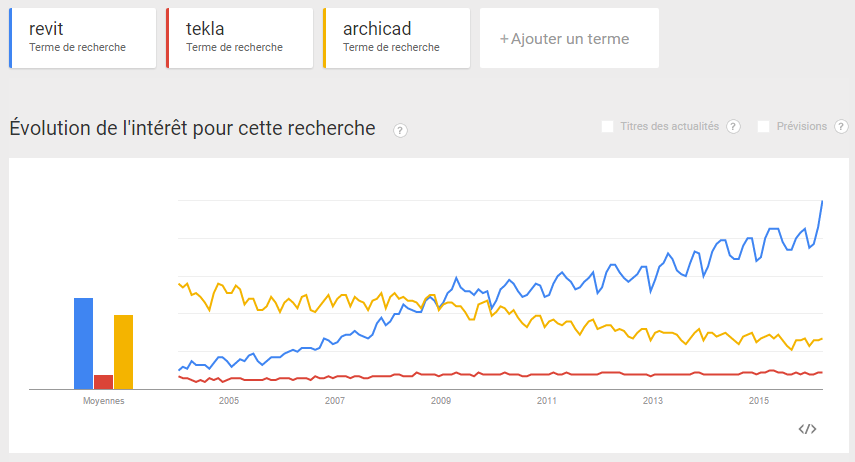
Task: Click the red tekla average bar
Action: click(103, 381)
